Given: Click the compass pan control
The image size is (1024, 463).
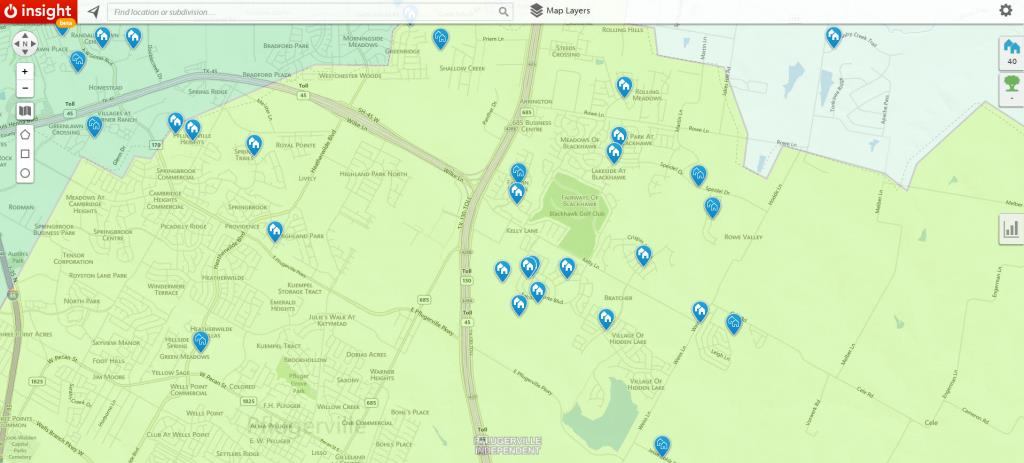Looking at the screenshot, I should [25, 44].
